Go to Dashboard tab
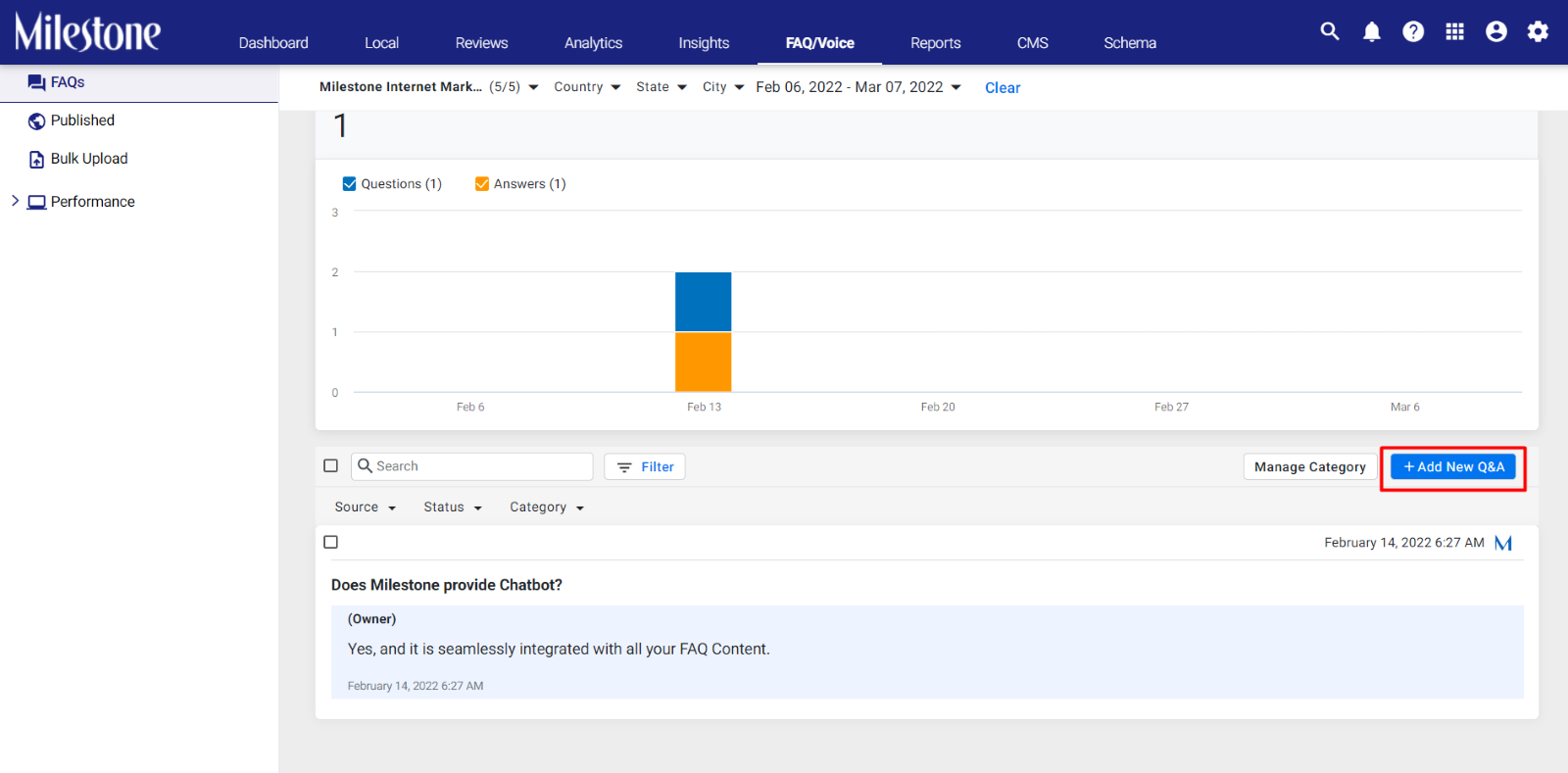This screenshot has height=773, width=1568. (x=273, y=43)
